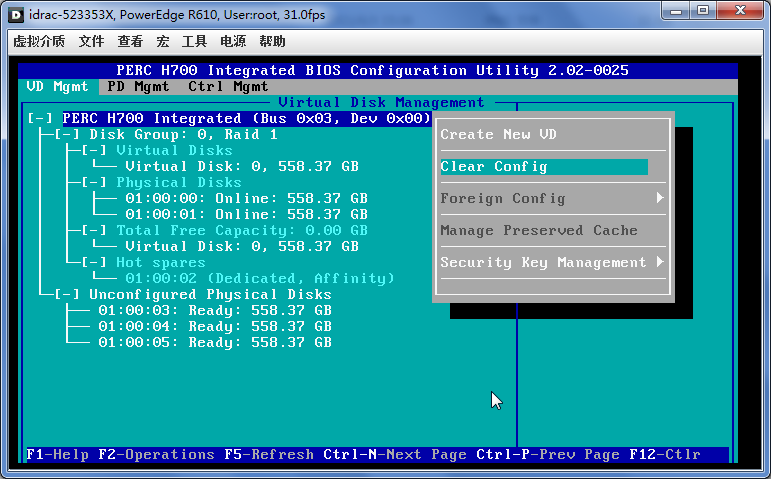Select PERC H700 Integrated controller row
771x479 pixels.
point(247,119)
